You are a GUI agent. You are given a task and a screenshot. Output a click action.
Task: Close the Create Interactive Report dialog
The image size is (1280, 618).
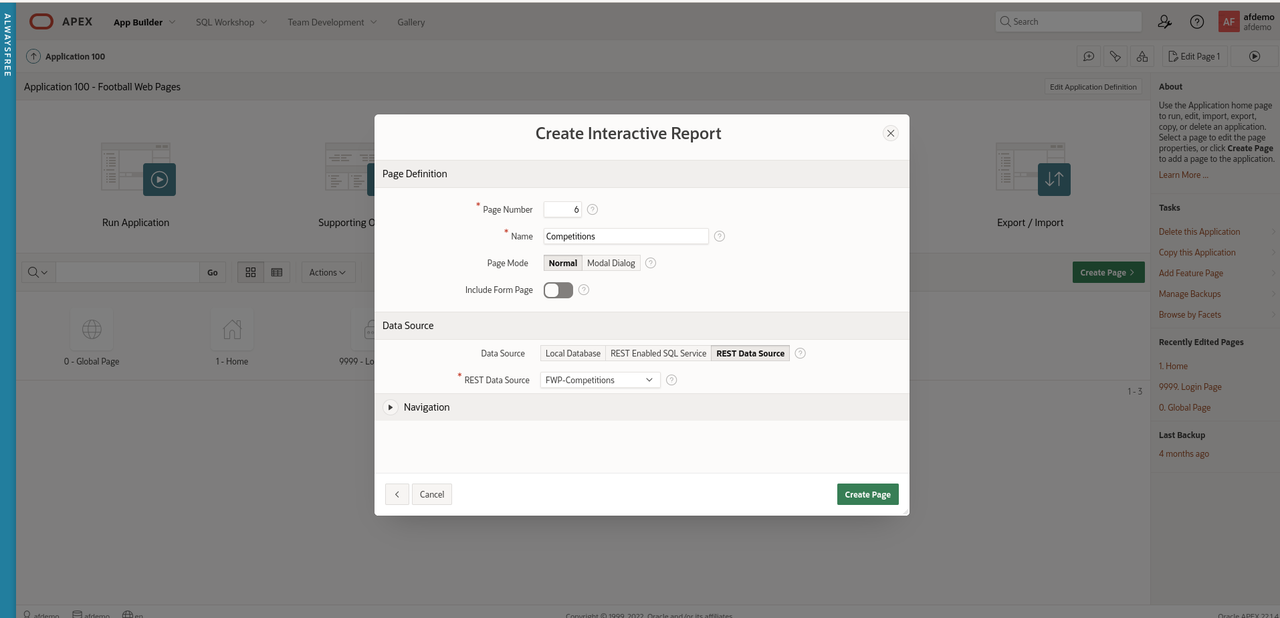[x=890, y=133]
